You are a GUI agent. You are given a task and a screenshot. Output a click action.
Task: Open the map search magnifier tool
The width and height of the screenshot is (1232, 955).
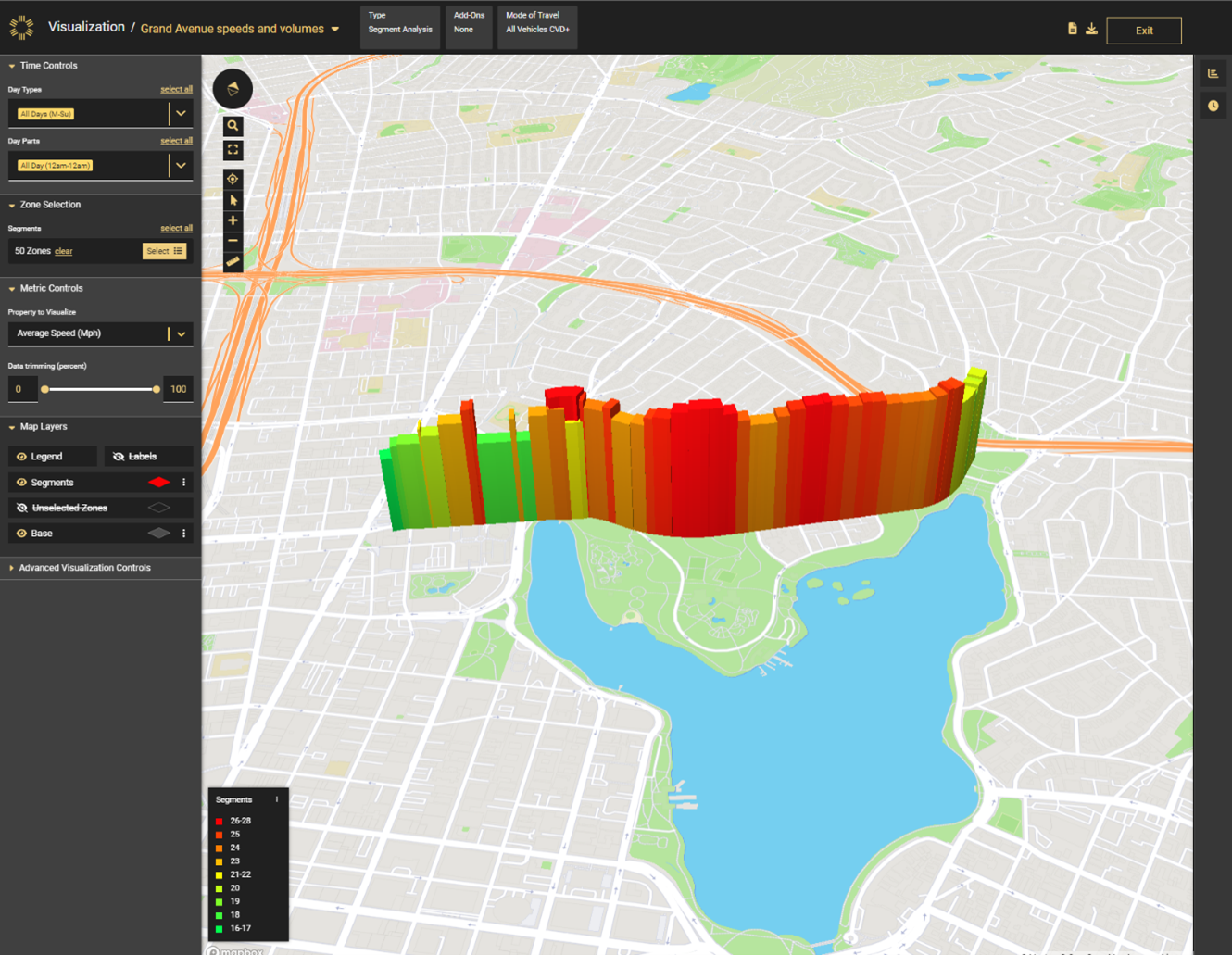233,126
